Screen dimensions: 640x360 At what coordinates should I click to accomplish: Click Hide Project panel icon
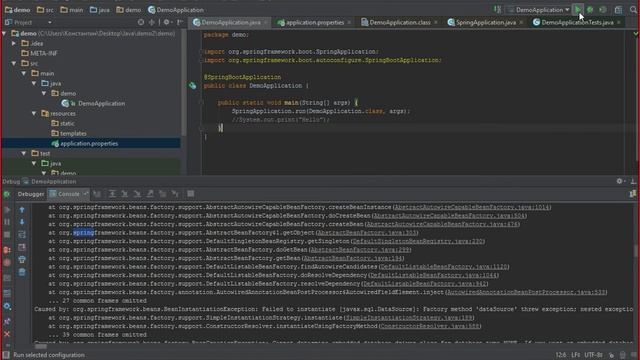[x=180, y=22]
